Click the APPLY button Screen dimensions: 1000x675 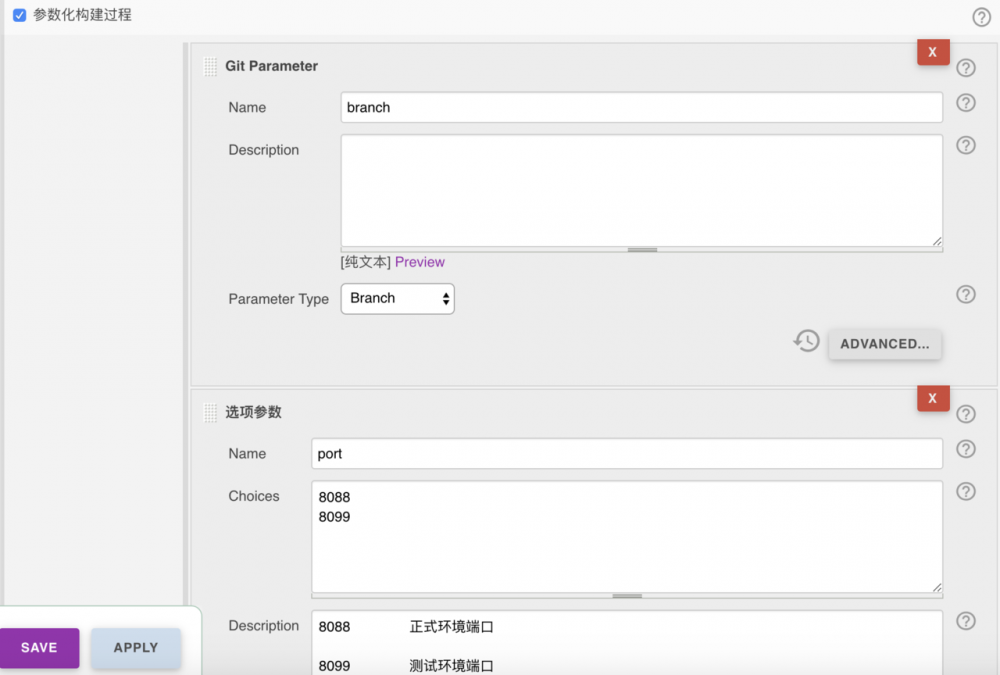pos(135,648)
